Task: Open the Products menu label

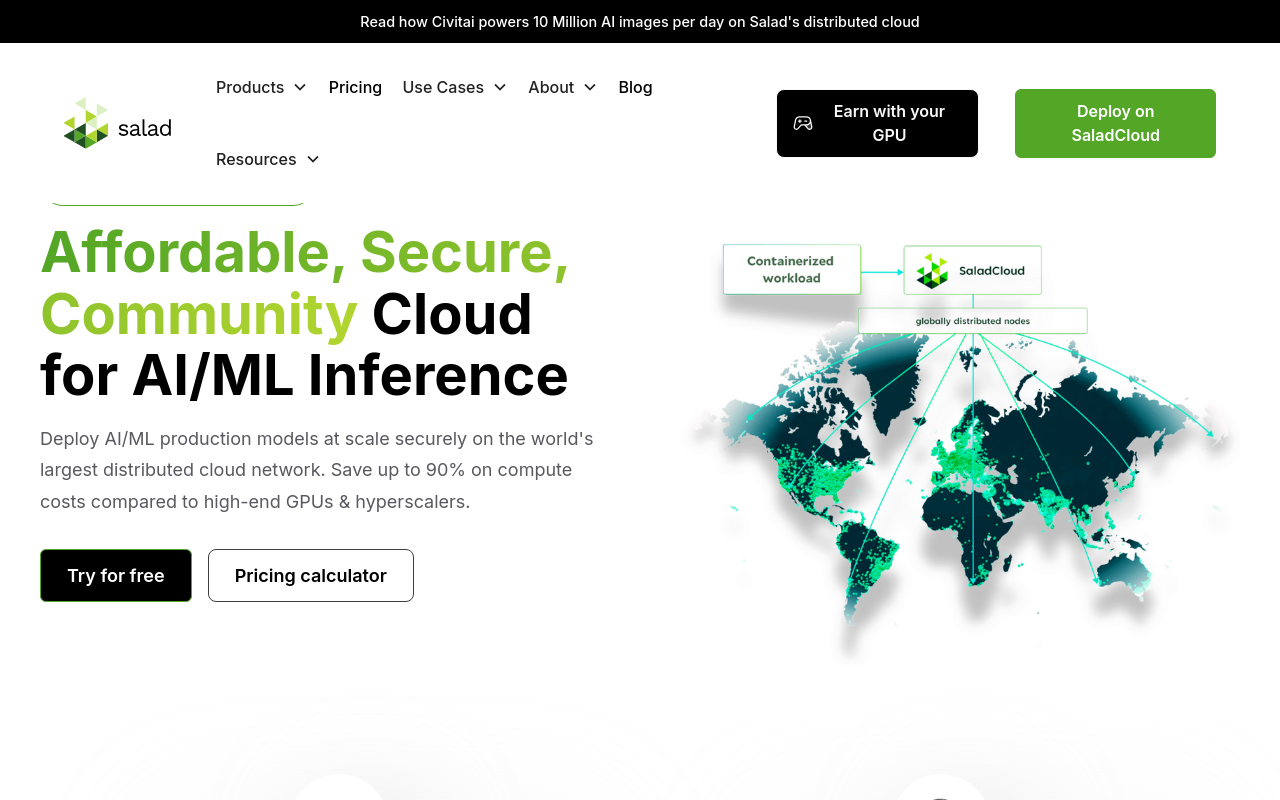Action: 250,87
